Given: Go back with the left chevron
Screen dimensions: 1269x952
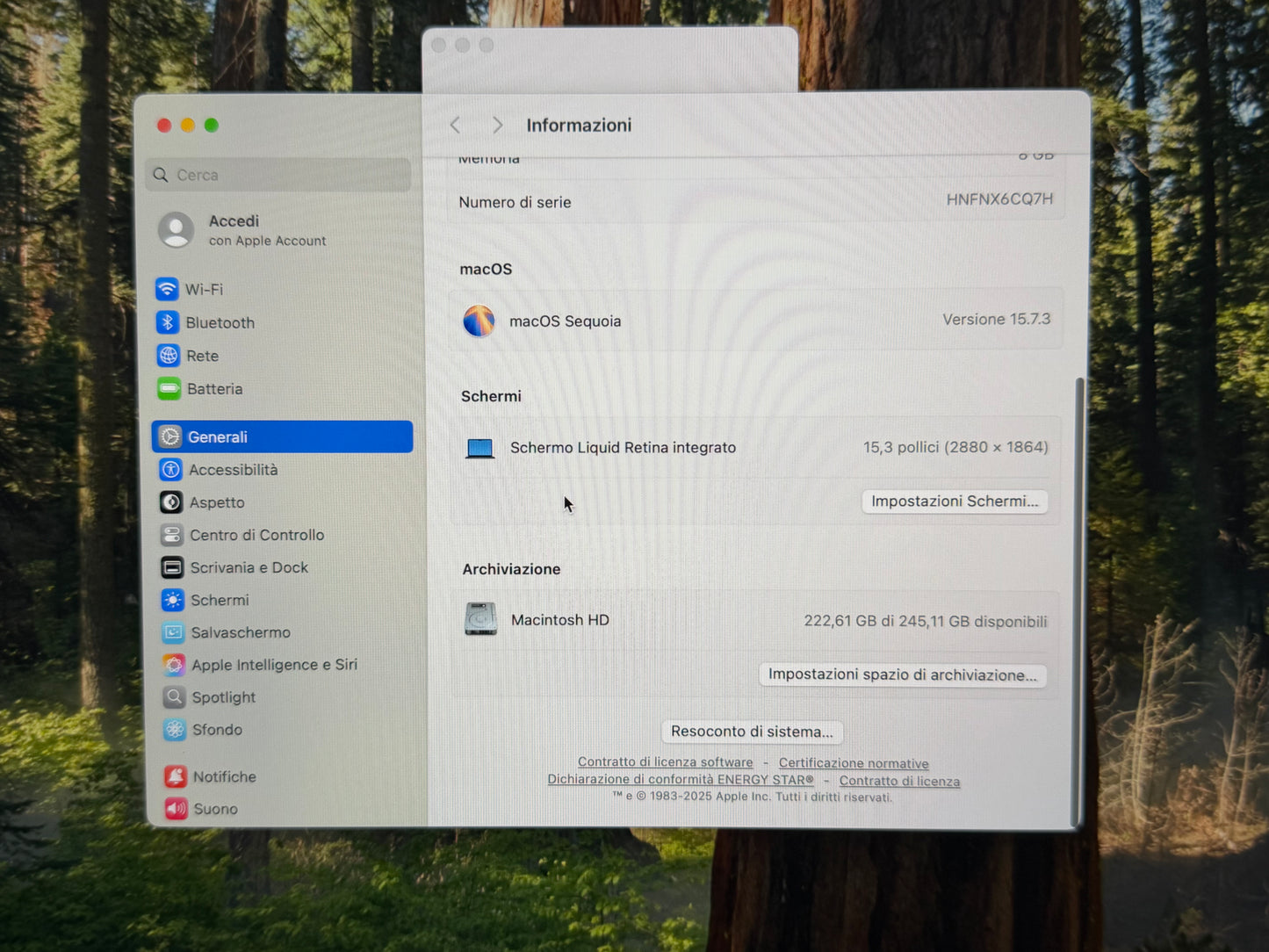Looking at the screenshot, I should pyautogui.click(x=455, y=126).
